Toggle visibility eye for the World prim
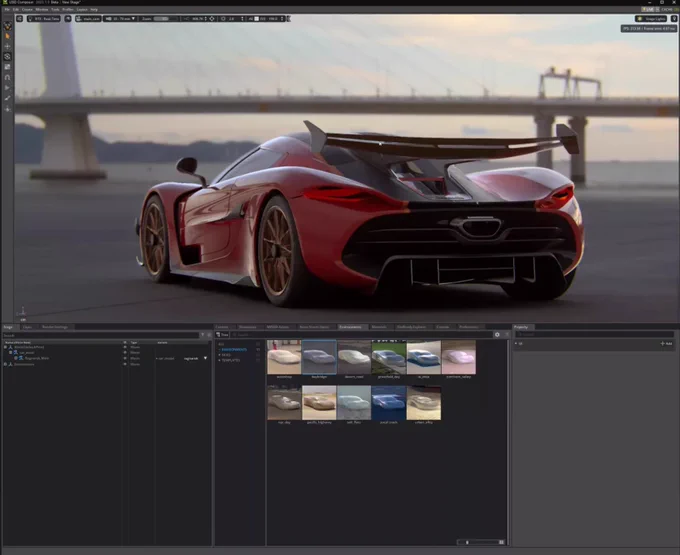 [125, 347]
